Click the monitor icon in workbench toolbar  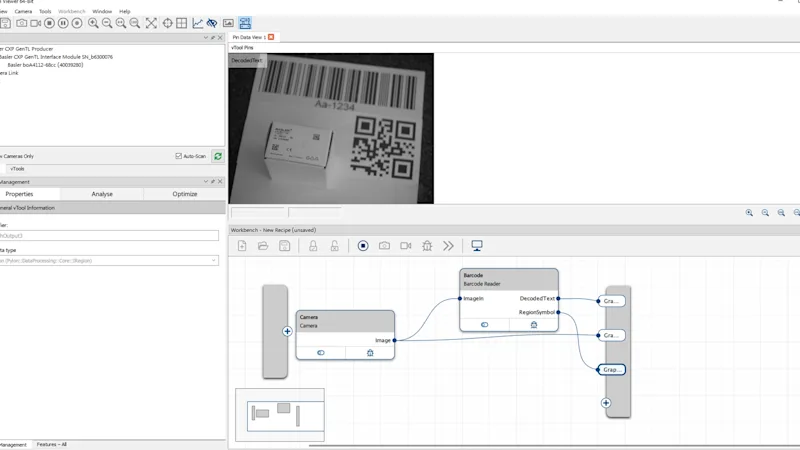(477, 246)
